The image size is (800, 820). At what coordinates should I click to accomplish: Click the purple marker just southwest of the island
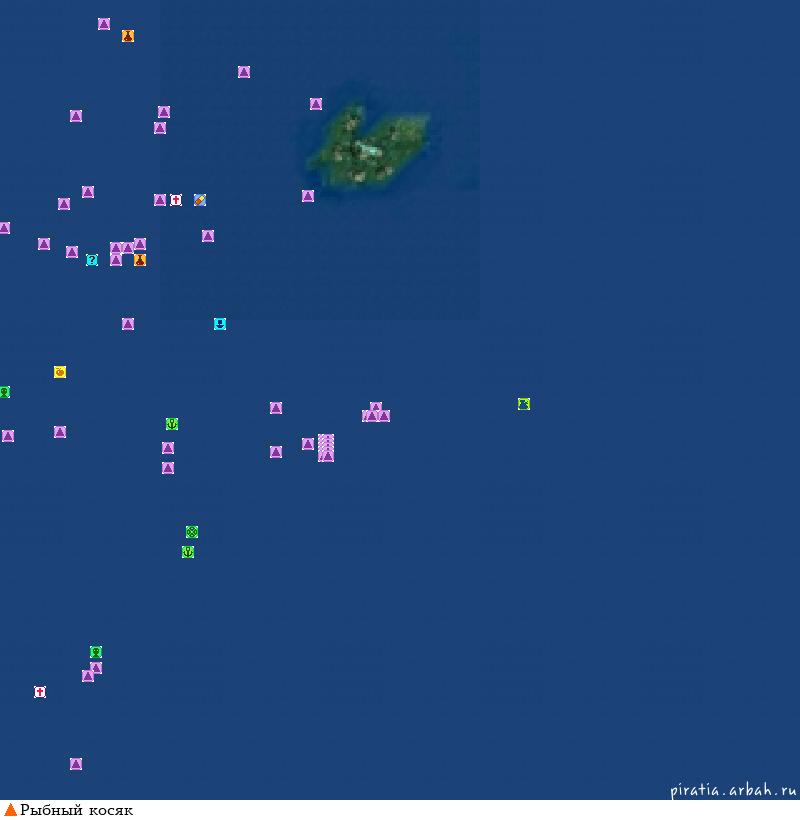(308, 196)
